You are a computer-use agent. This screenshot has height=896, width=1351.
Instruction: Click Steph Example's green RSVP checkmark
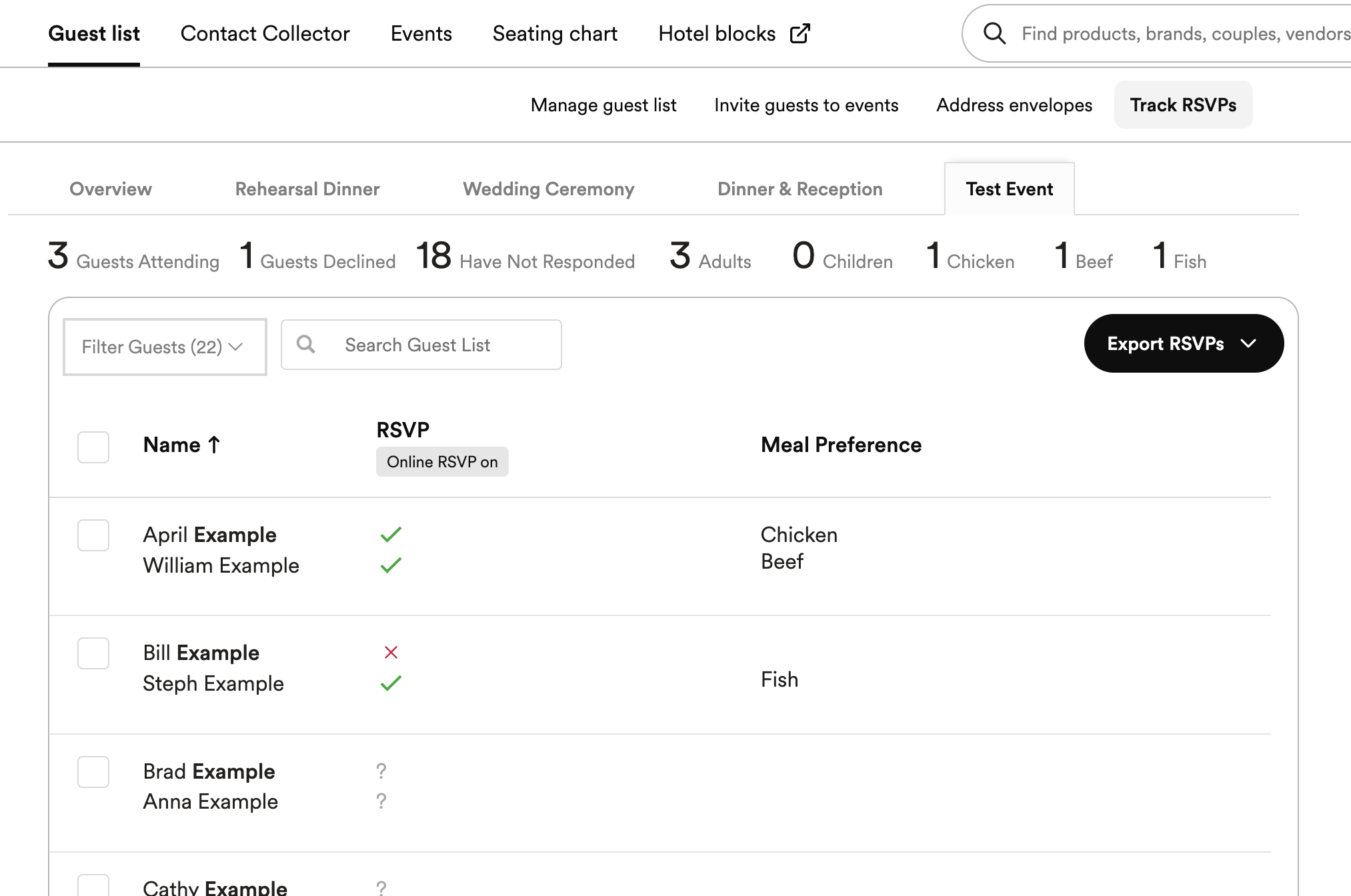point(391,683)
